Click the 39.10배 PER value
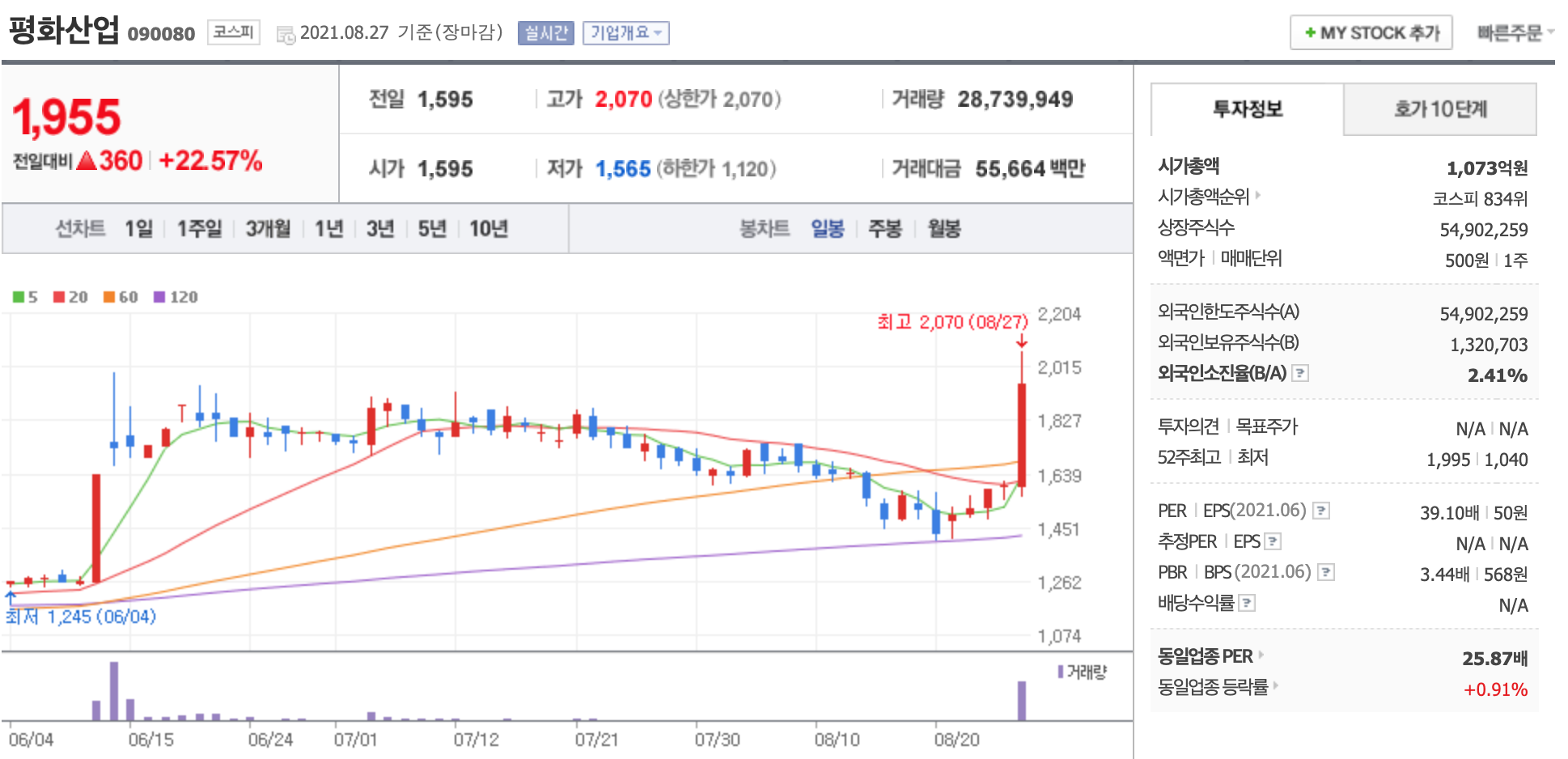The height and width of the screenshot is (759, 1568). pos(1449,513)
